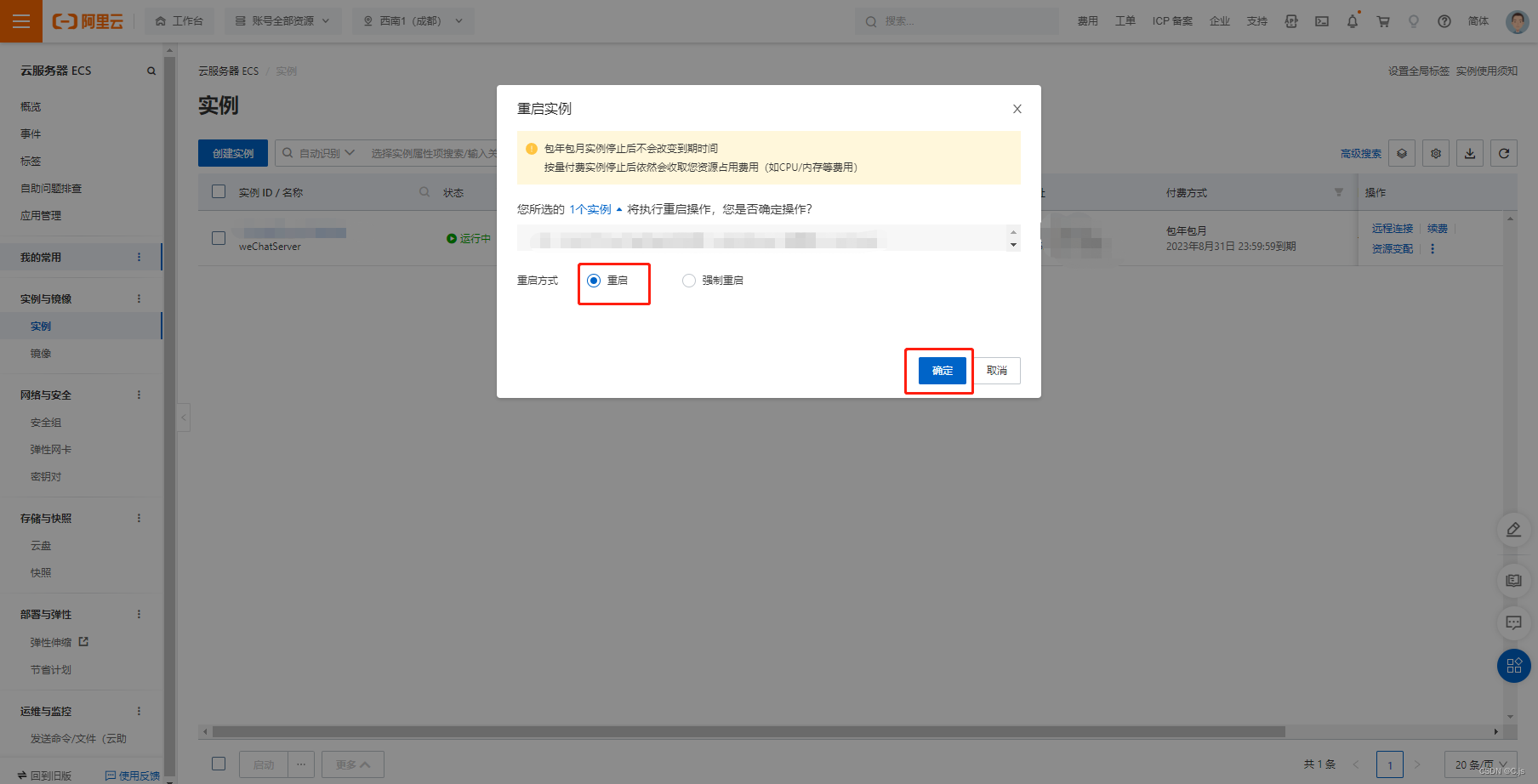
Task: Export the instance list via download icon
Action: [1469, 153]
